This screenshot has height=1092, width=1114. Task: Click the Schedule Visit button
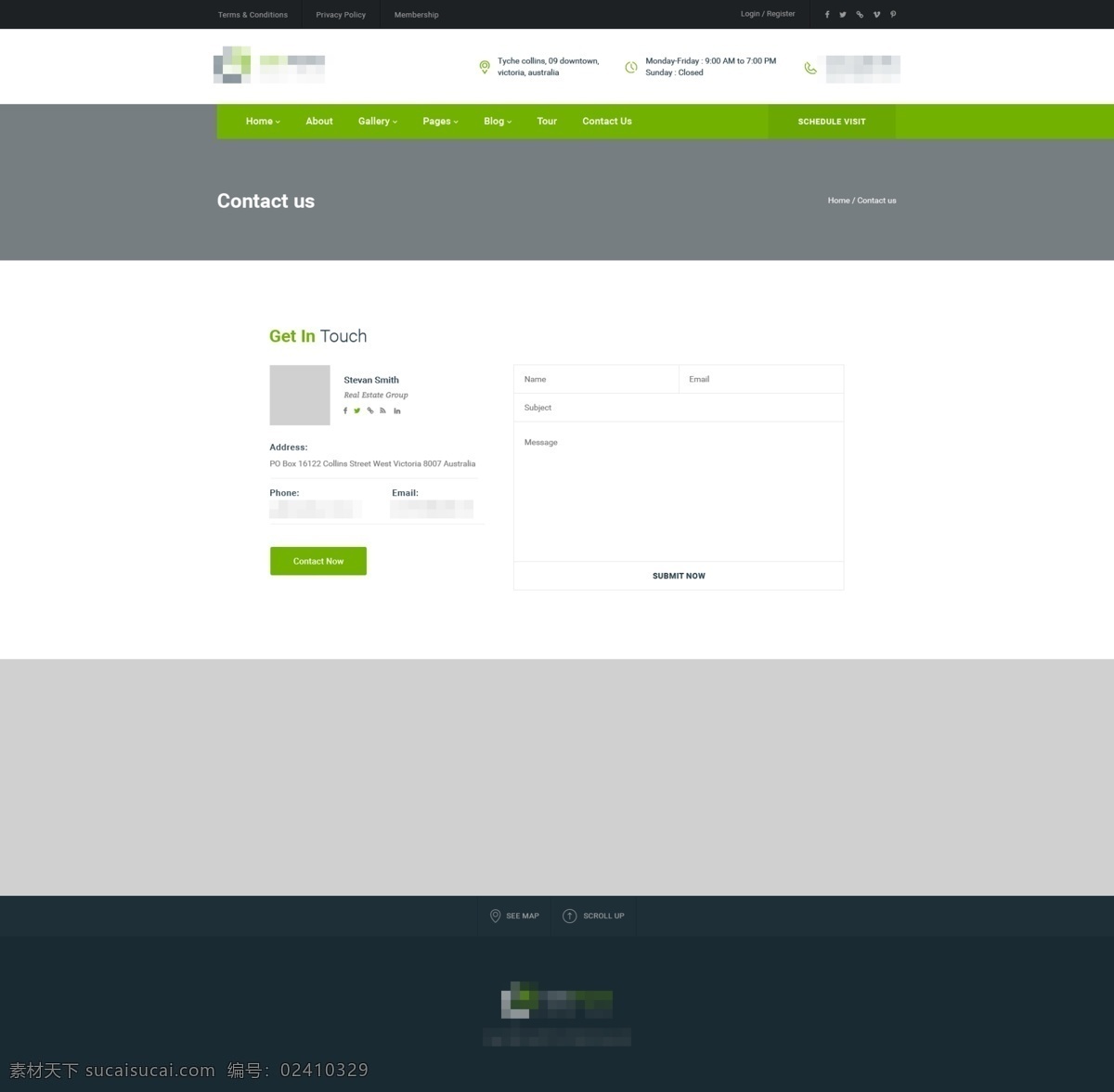832,122
